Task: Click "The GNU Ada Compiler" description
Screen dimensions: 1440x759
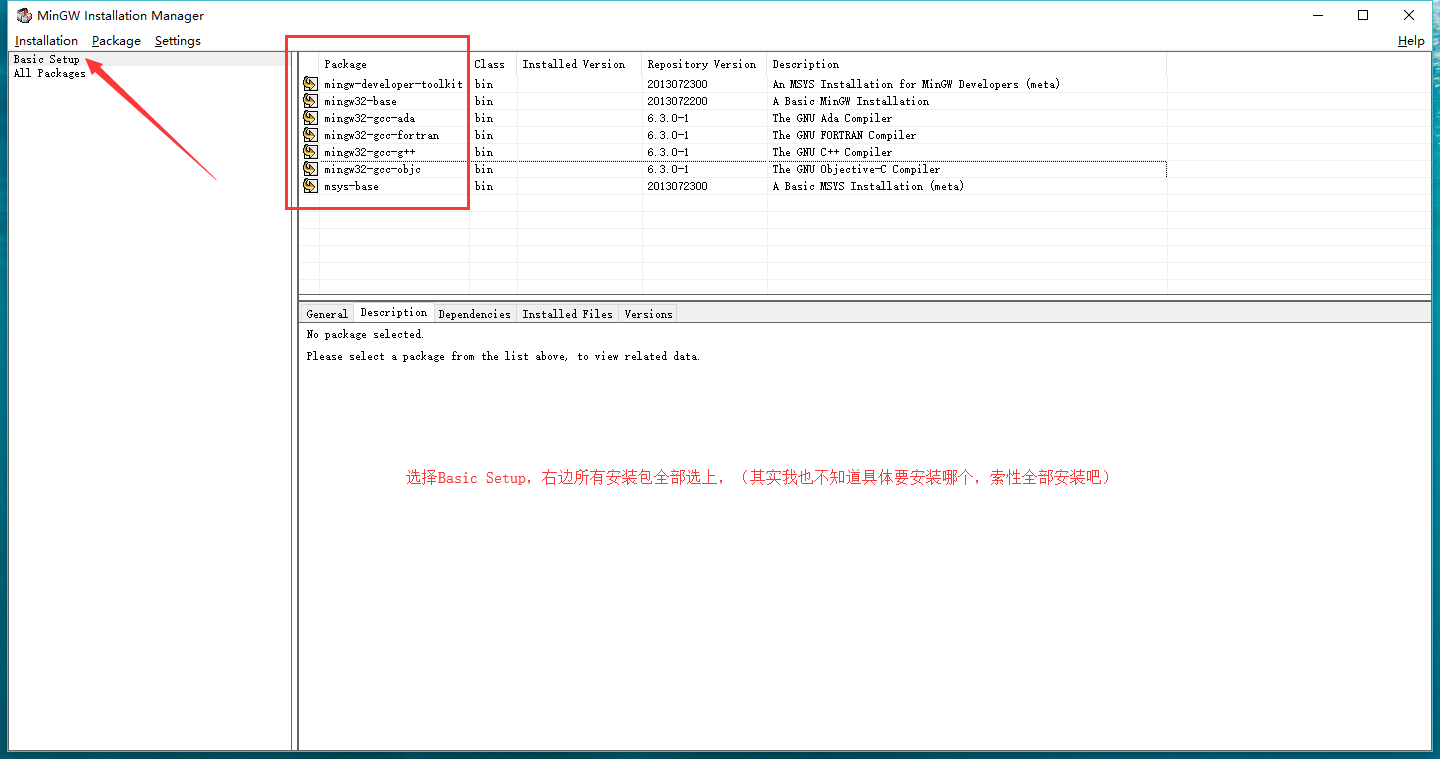Action: tap(832, 118)
